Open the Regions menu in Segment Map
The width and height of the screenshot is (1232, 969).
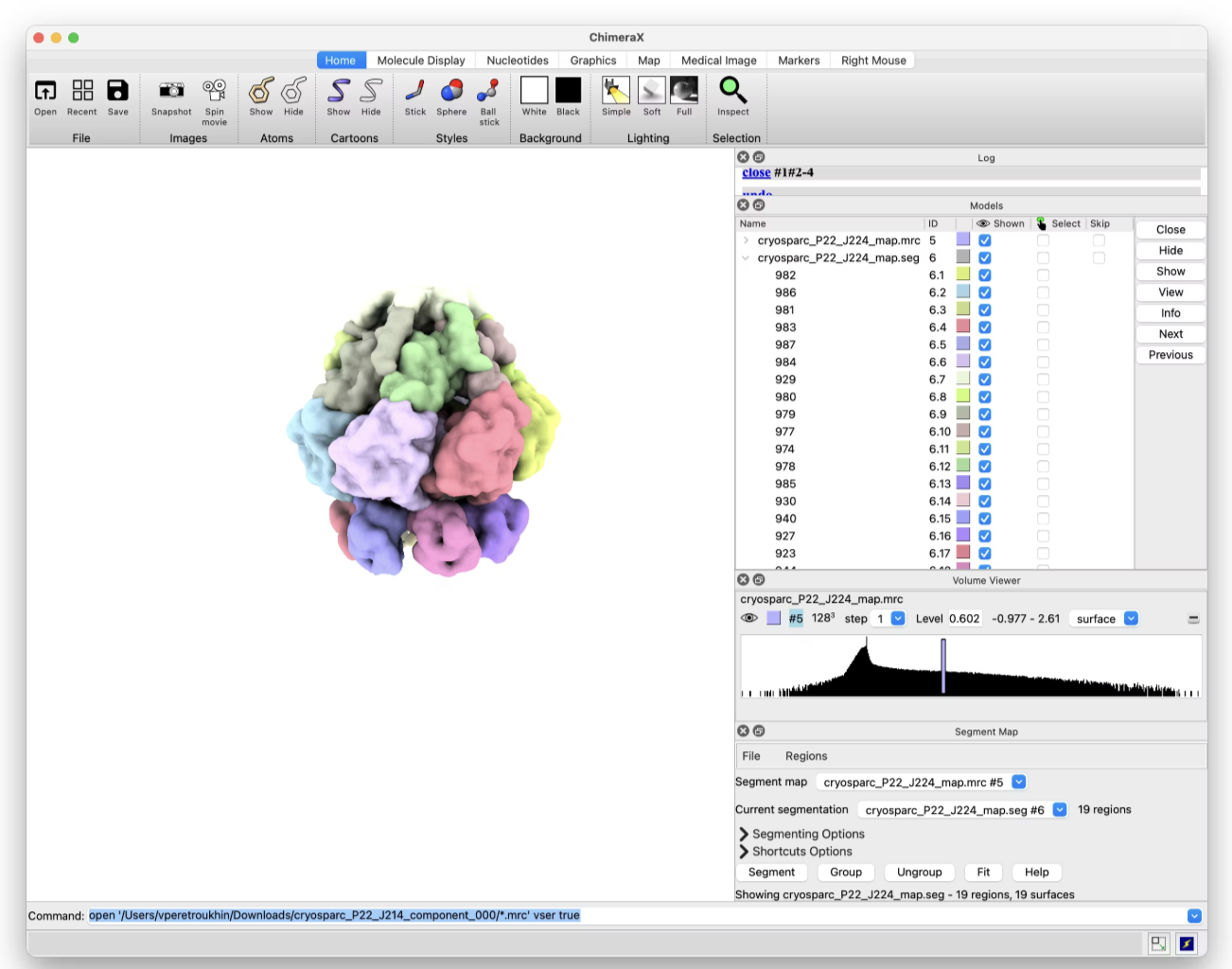(805, 756)
